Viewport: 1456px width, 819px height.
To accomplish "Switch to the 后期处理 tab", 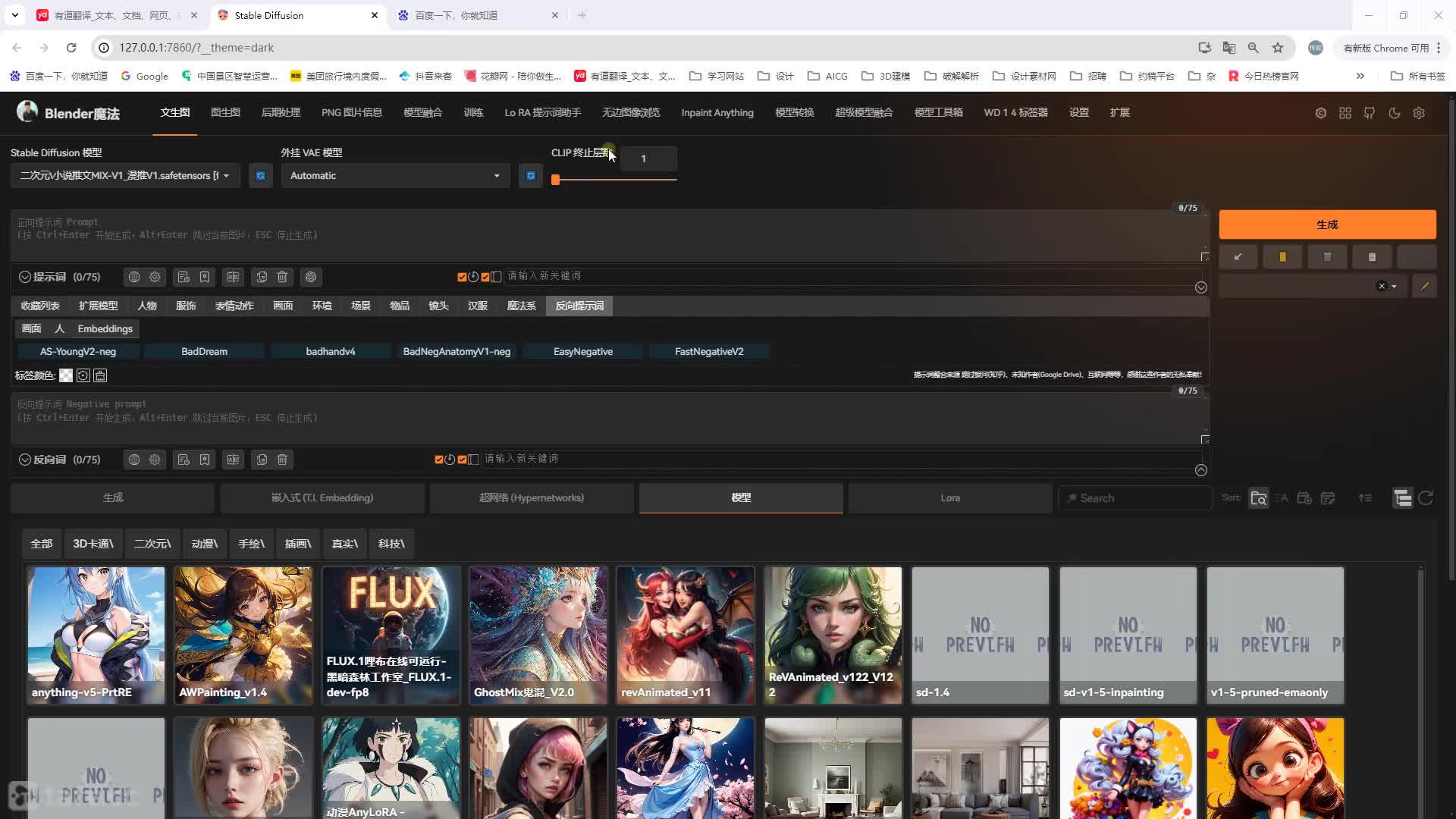I will point(281,113).
